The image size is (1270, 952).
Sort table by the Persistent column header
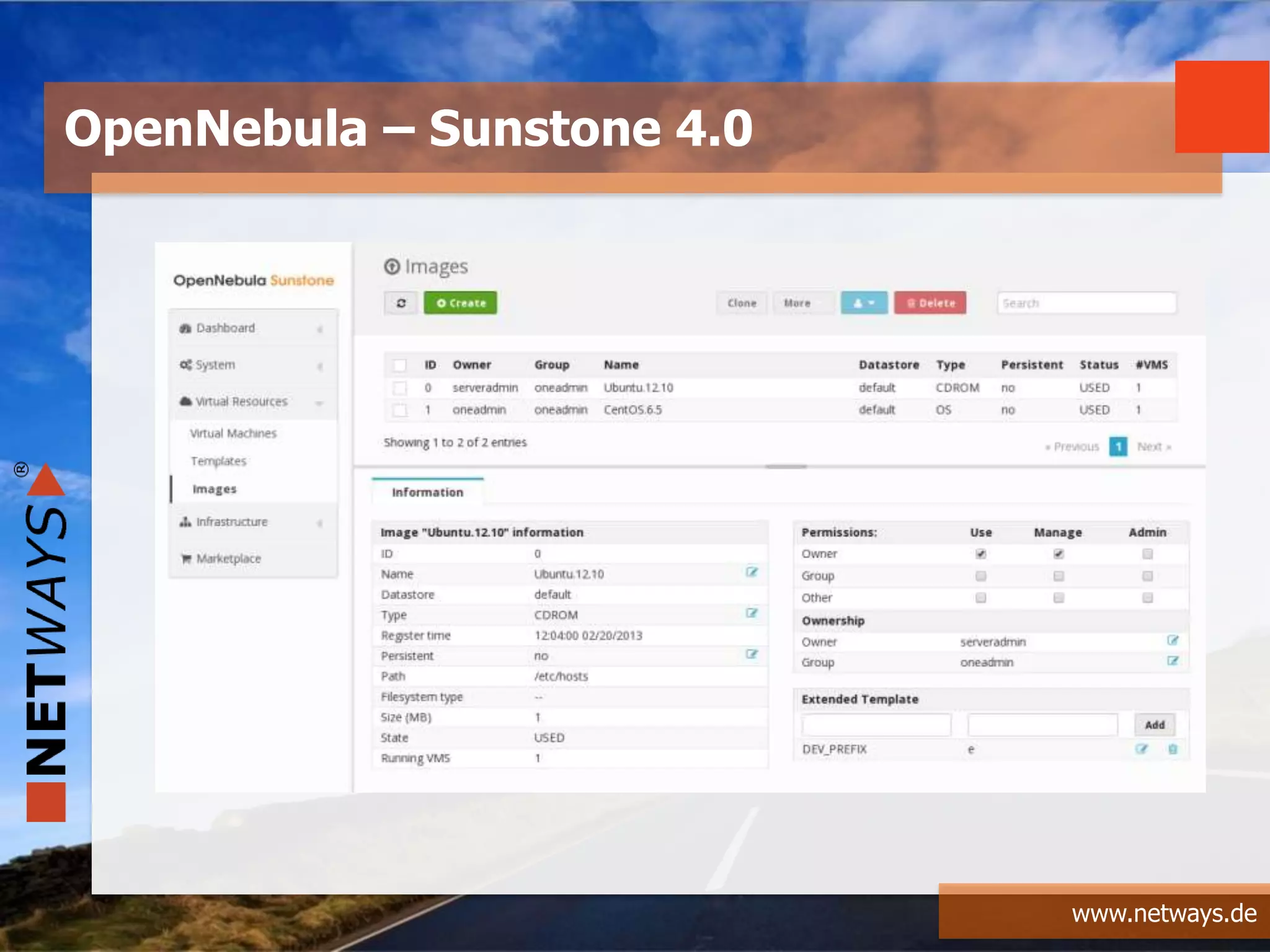coord(1032,365)
